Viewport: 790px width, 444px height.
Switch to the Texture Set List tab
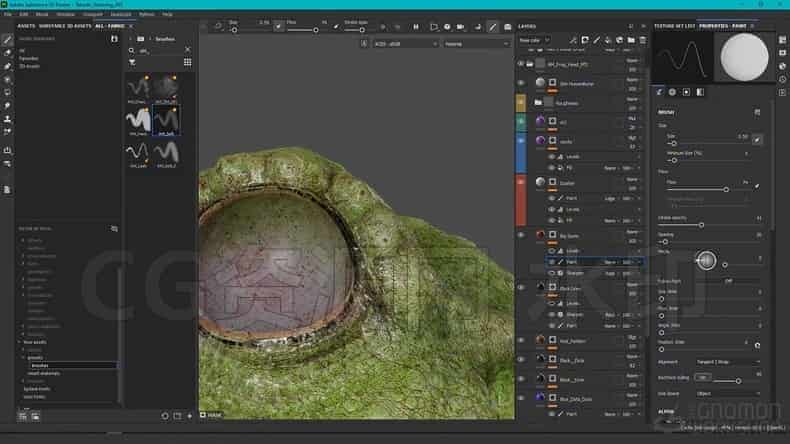674,26
